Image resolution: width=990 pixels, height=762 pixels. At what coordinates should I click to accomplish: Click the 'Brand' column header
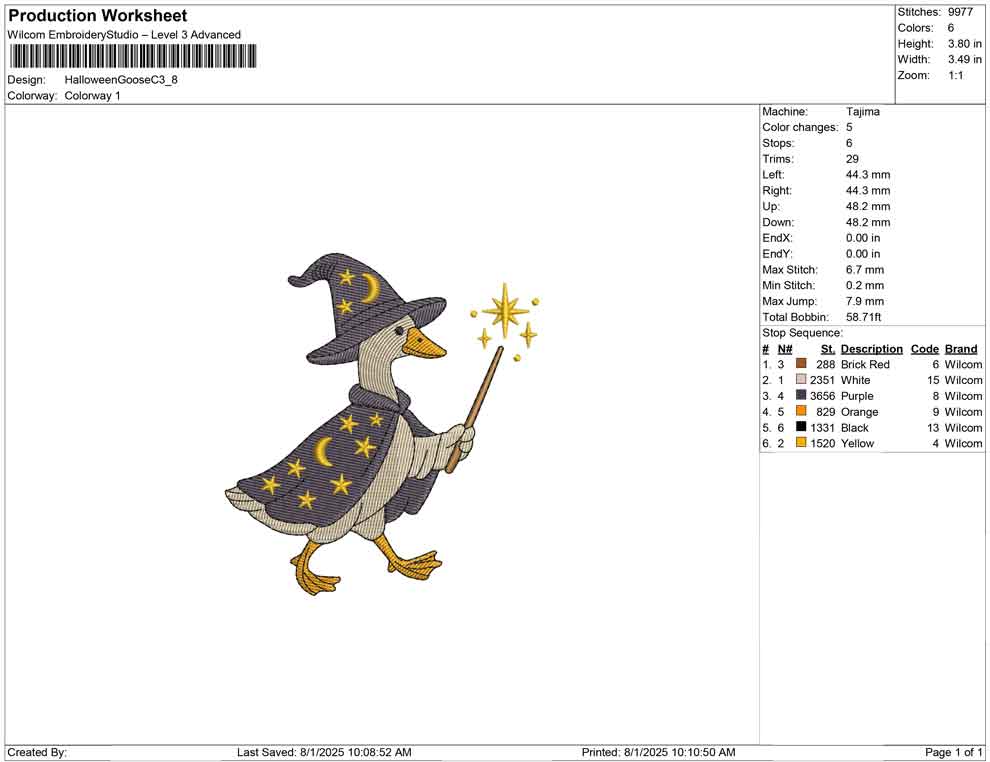click(961, 348)
